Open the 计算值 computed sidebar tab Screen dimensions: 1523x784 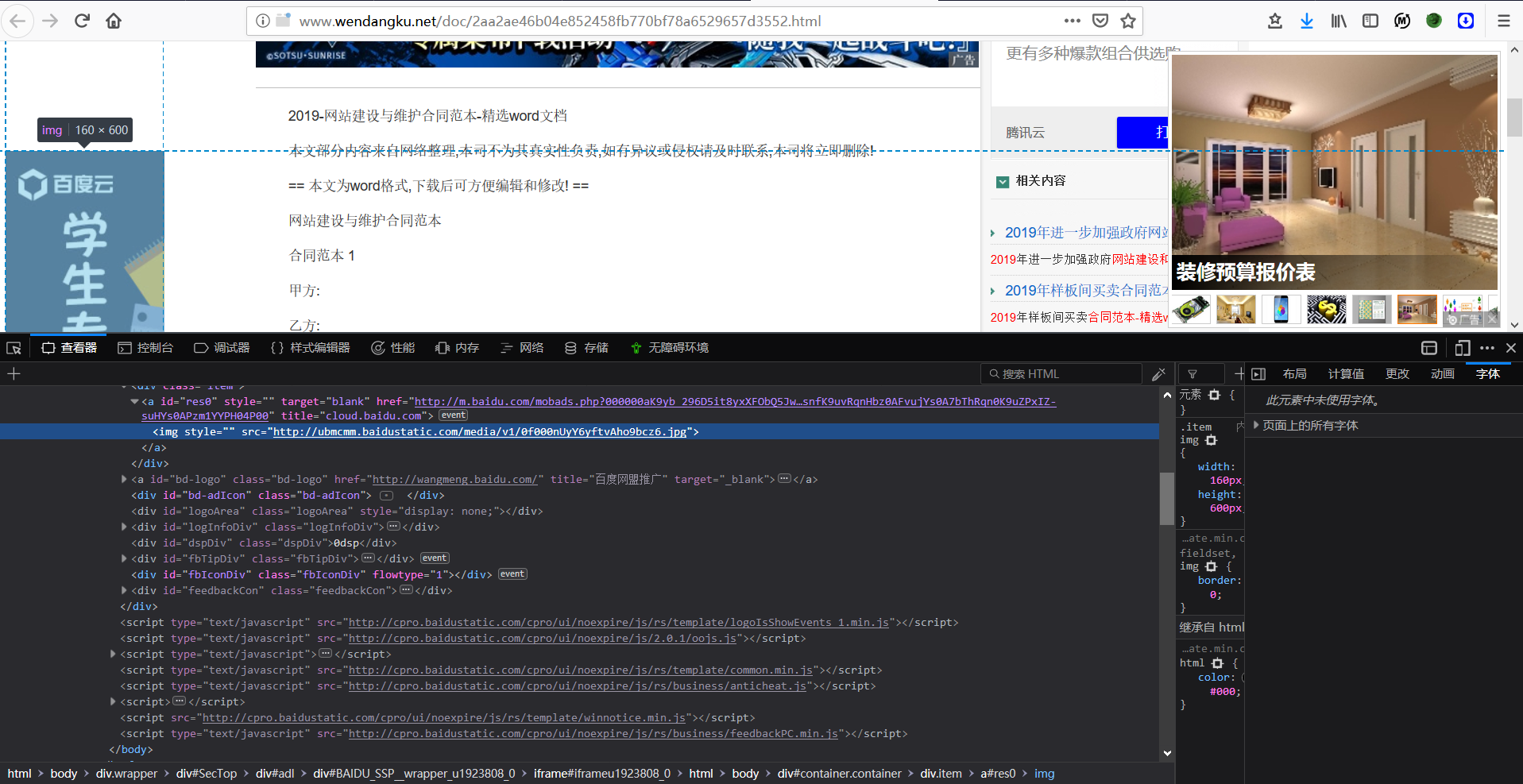[1346, 373]
